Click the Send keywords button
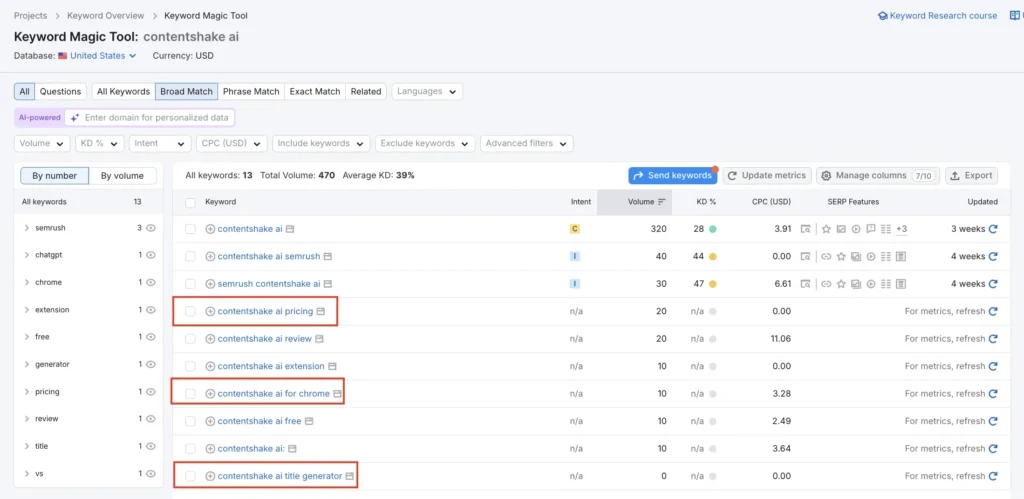The width and height of the screenshot is (1024, 499). tap(673, 176)
